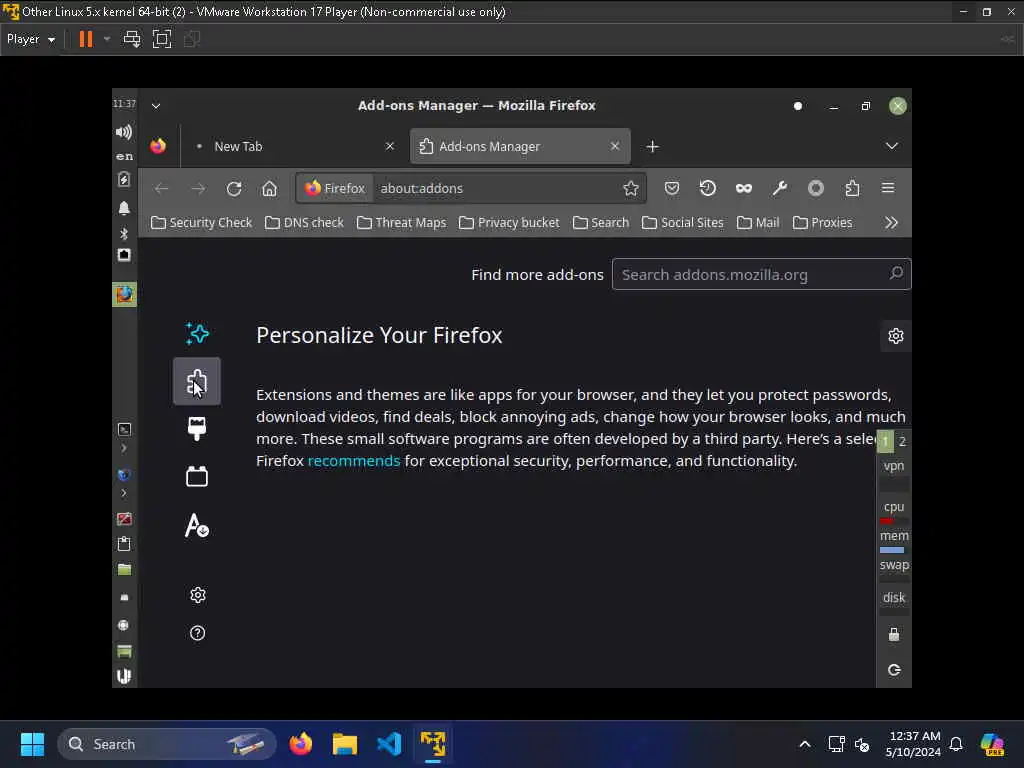Follow the recommends link

[x=353, y=460]
